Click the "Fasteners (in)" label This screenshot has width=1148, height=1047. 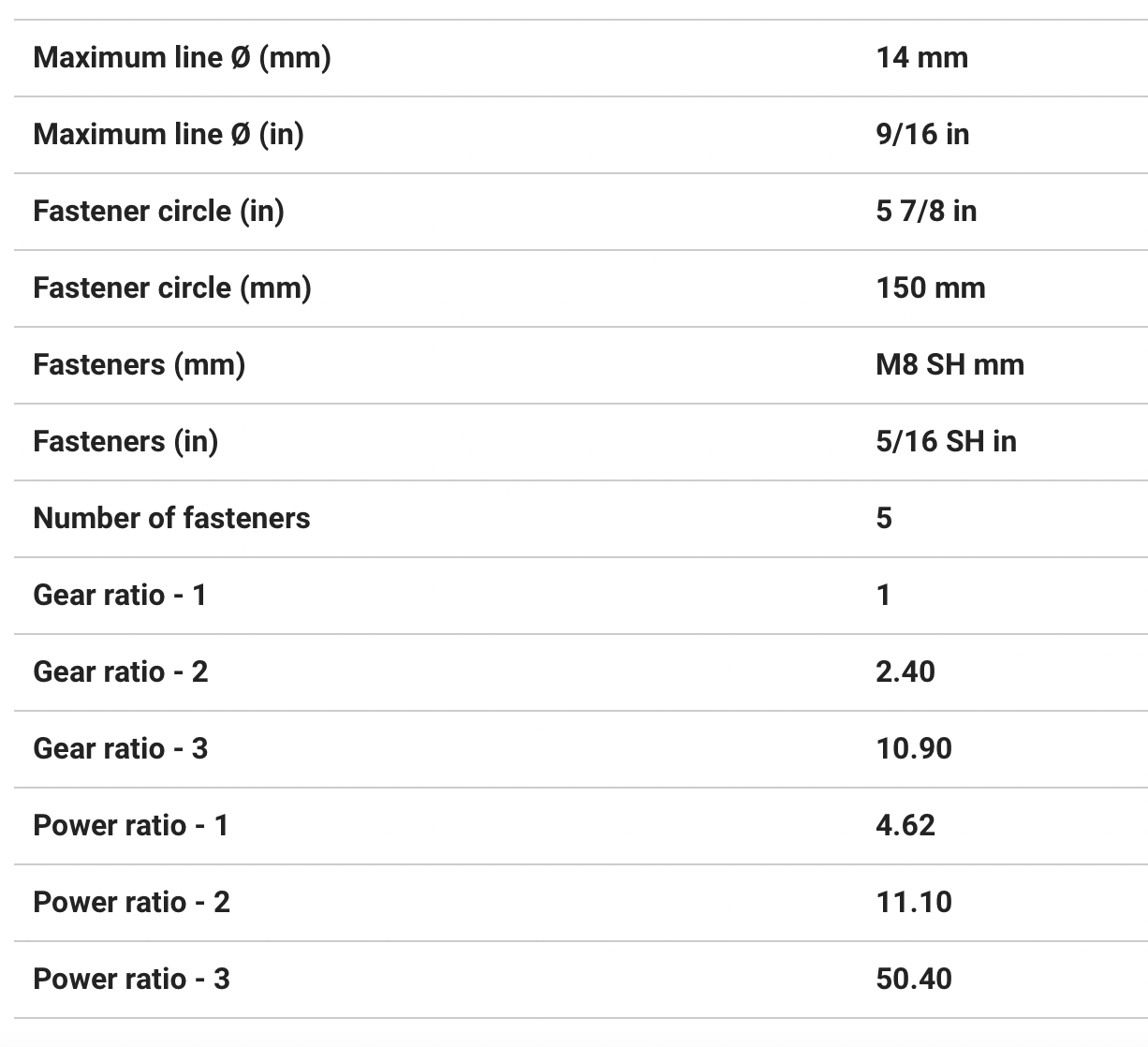(125, 442)
